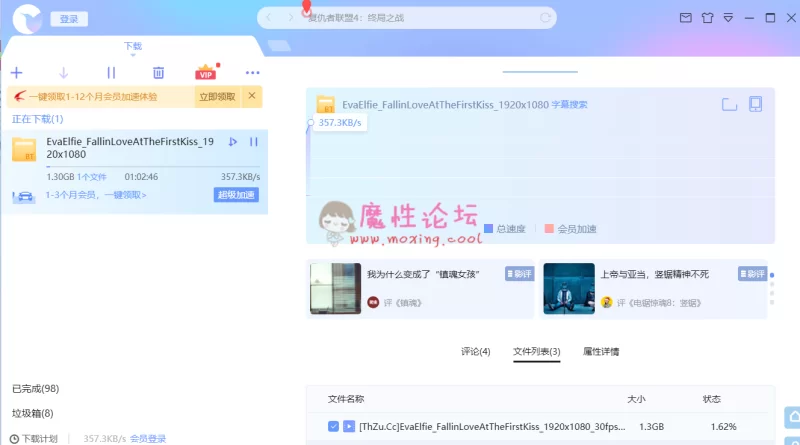Click 立即领取 in the promo banner

(217, 96)
